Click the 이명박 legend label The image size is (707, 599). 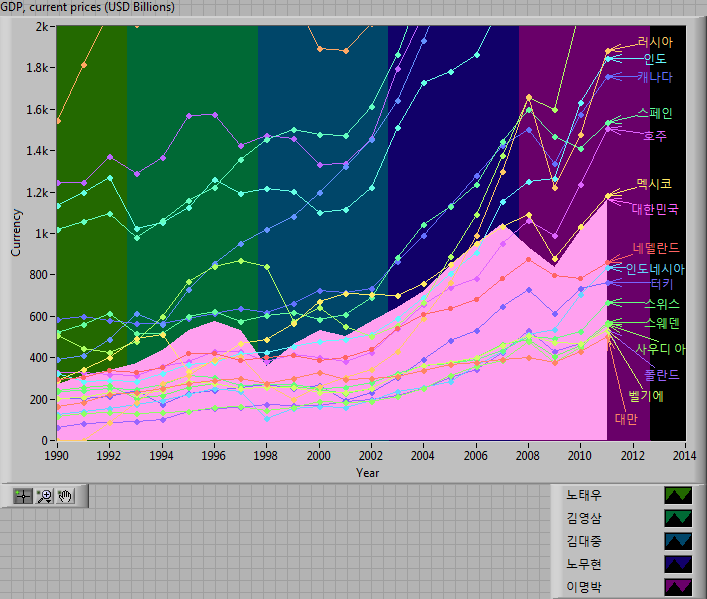583,587
